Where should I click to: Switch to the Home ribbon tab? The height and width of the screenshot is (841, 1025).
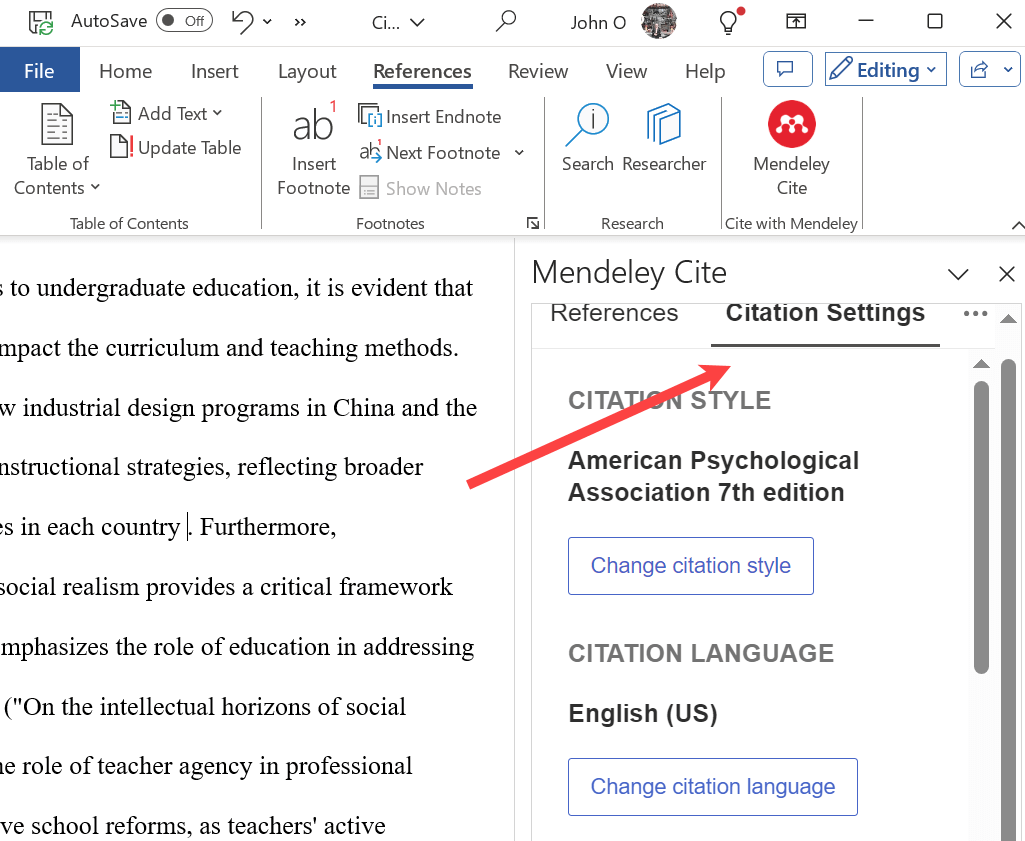[125, 71]
